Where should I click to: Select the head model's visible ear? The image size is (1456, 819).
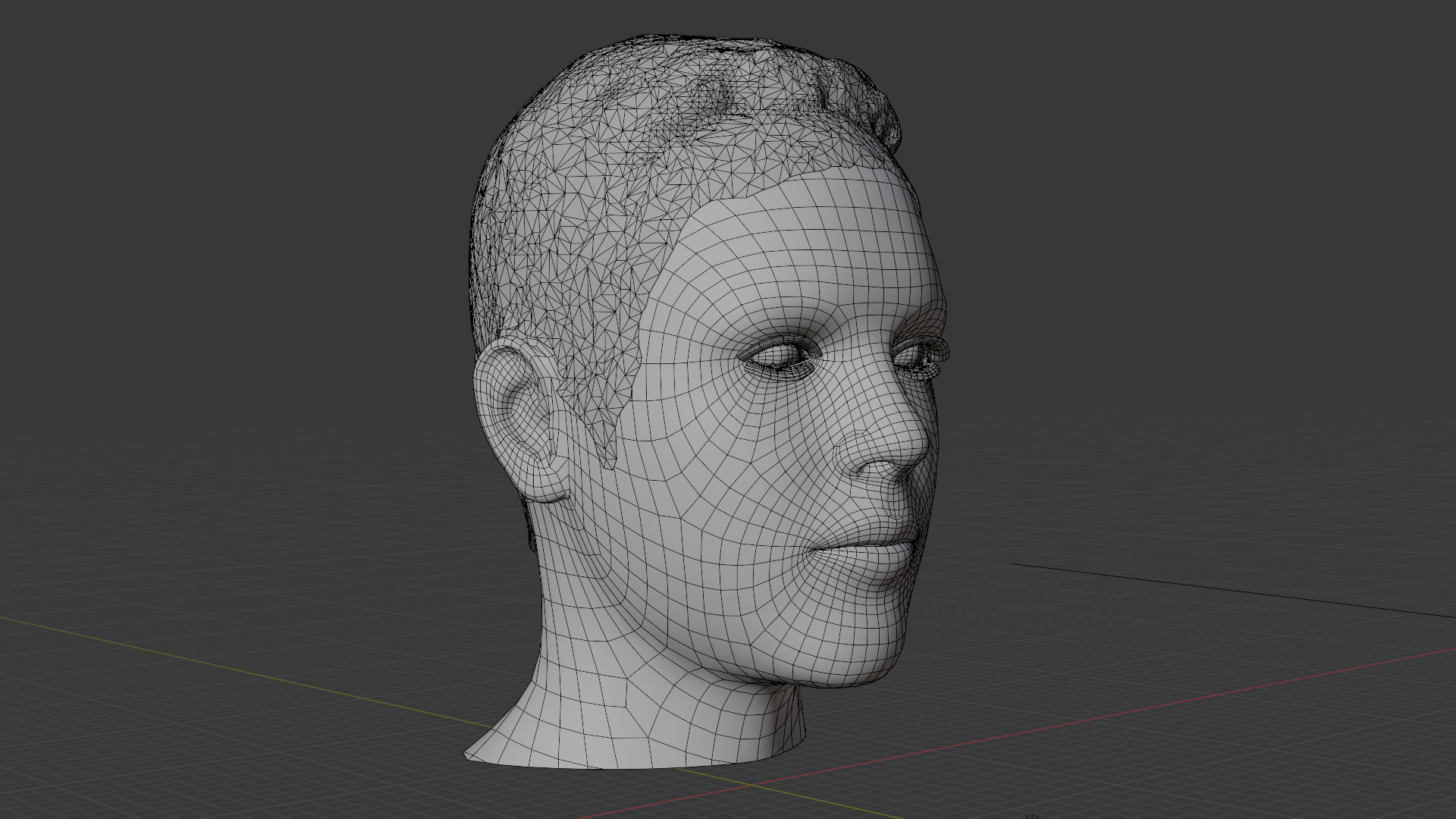click(523, 422)
